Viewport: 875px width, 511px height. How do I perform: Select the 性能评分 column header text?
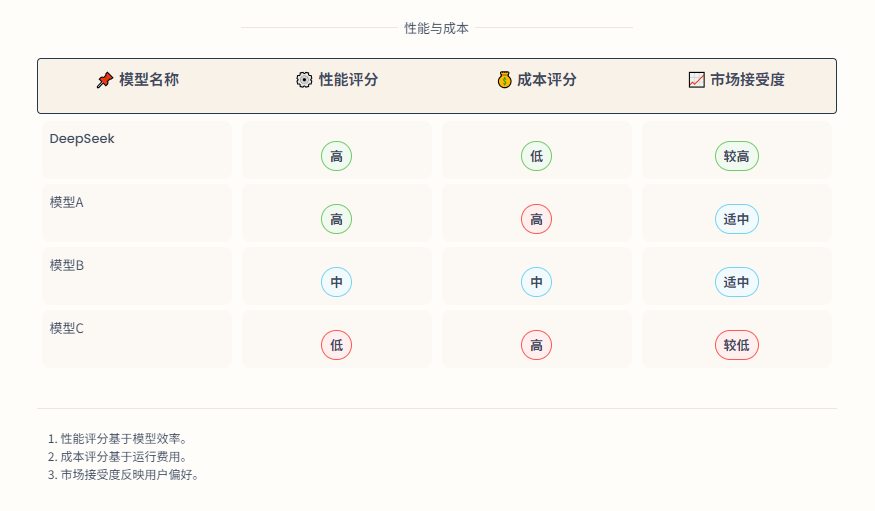click(348, 80)
